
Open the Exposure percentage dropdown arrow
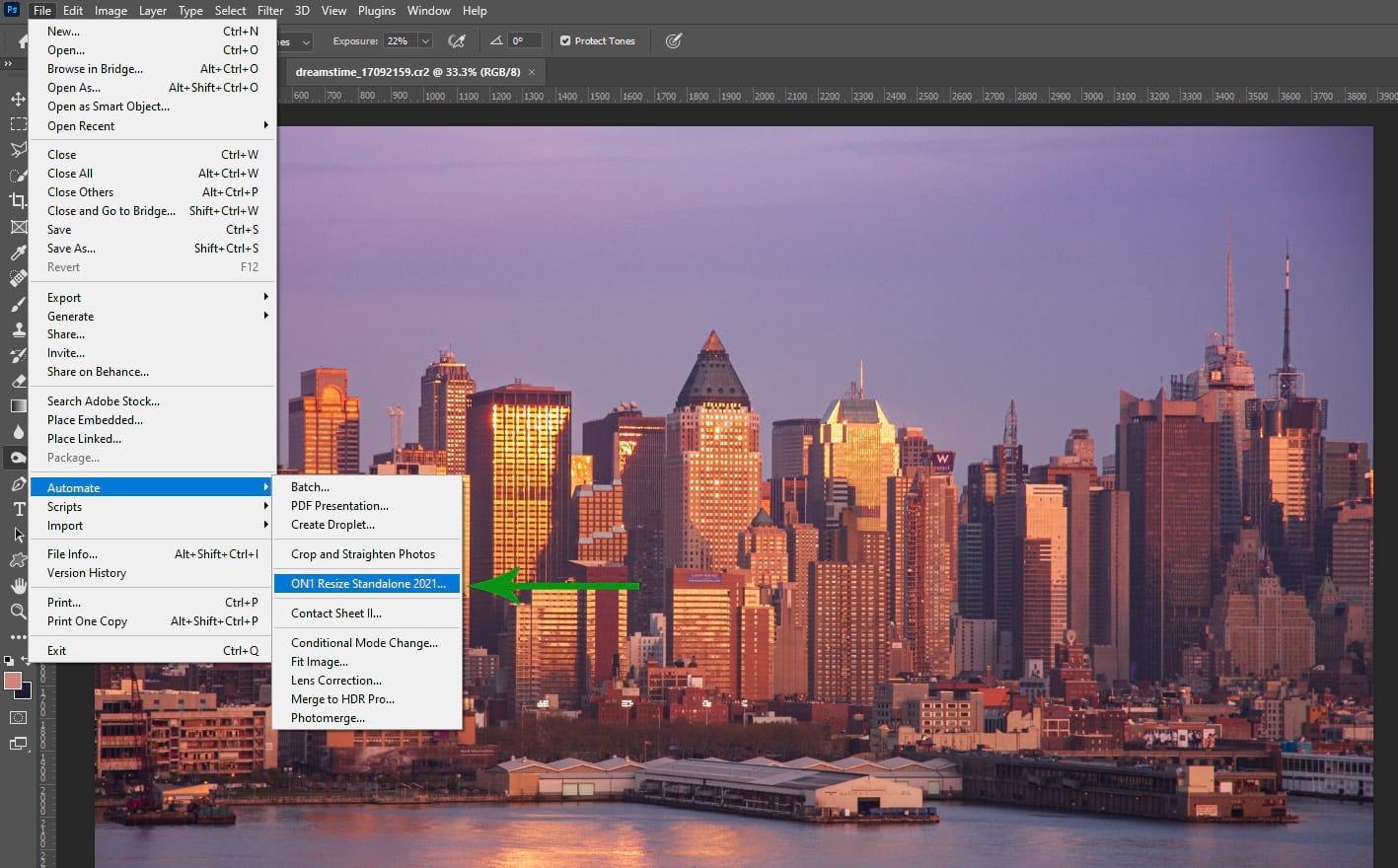point(425,41)
